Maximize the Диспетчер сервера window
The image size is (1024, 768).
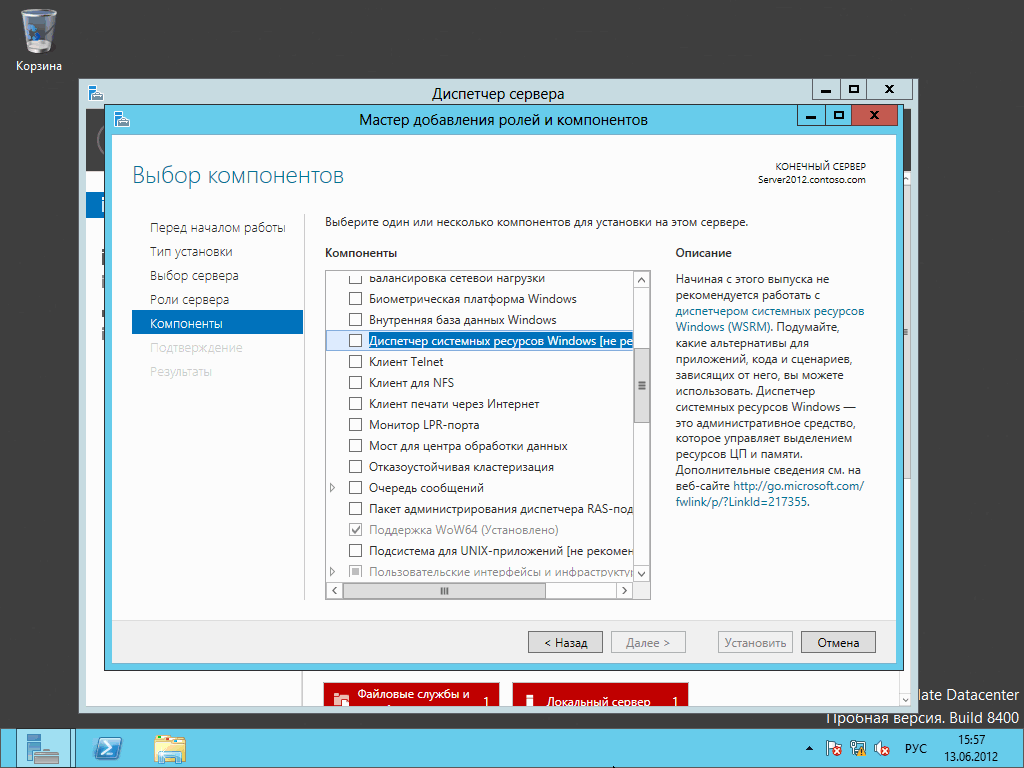point(854,89)
